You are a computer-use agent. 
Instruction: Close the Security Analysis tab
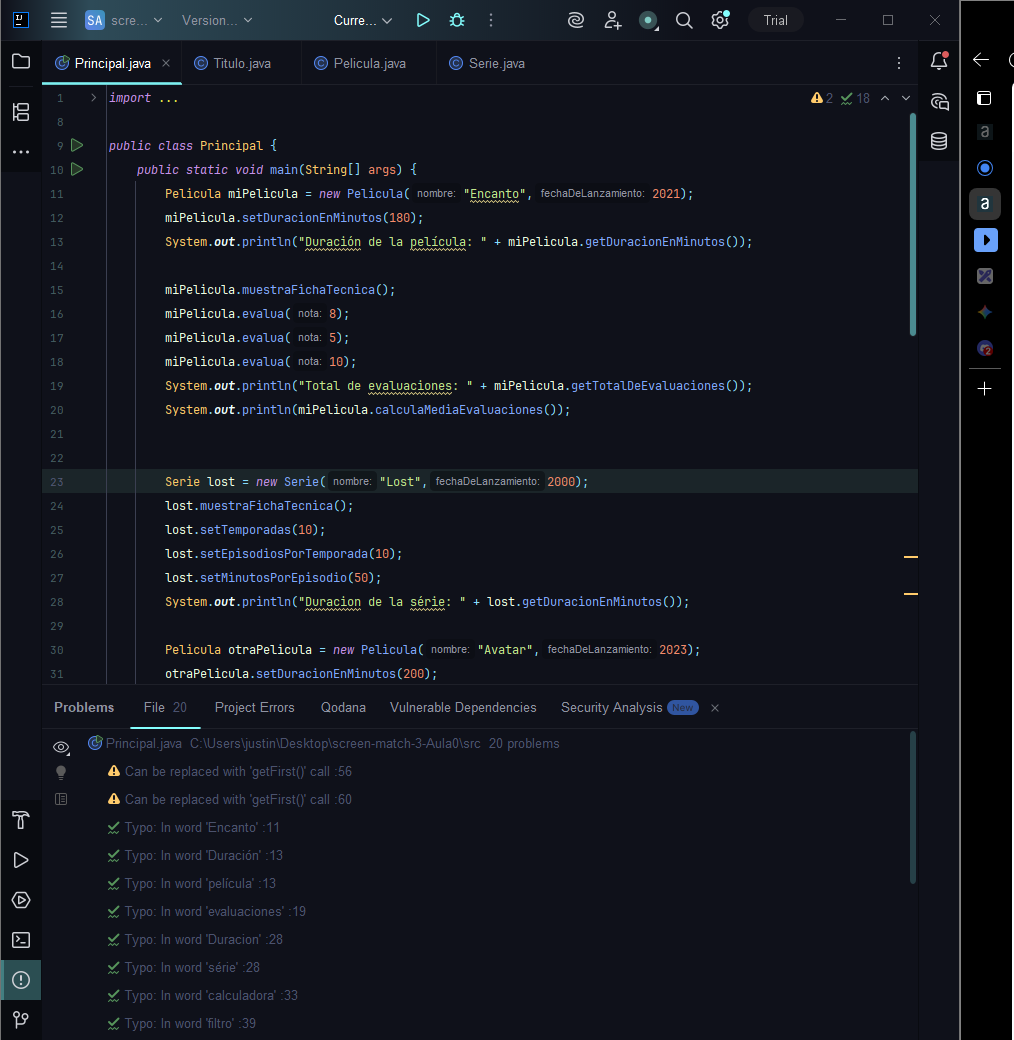715,708
